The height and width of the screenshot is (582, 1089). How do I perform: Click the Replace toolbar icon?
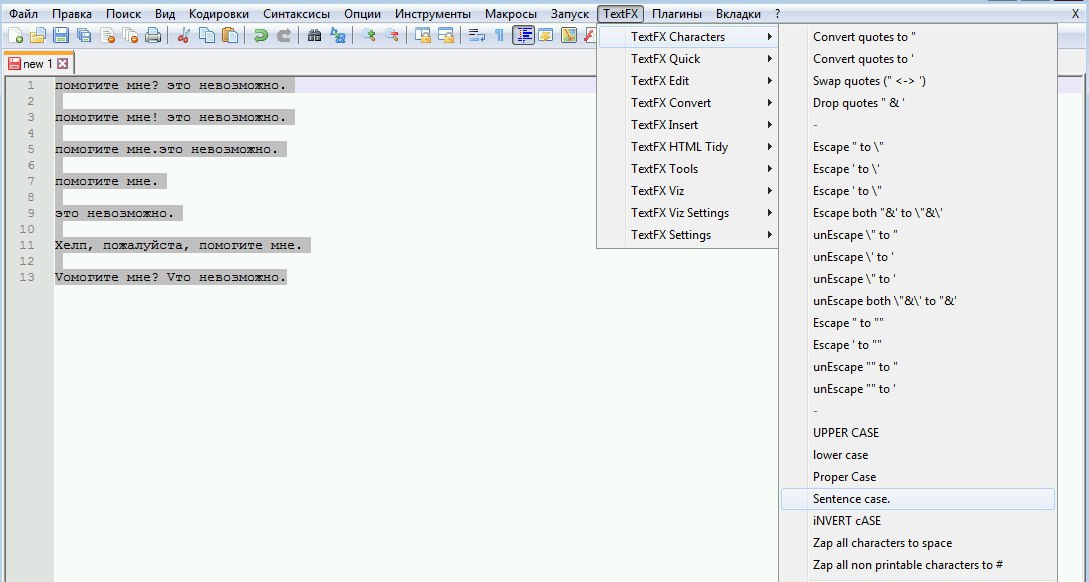click(x=338, y=35)
